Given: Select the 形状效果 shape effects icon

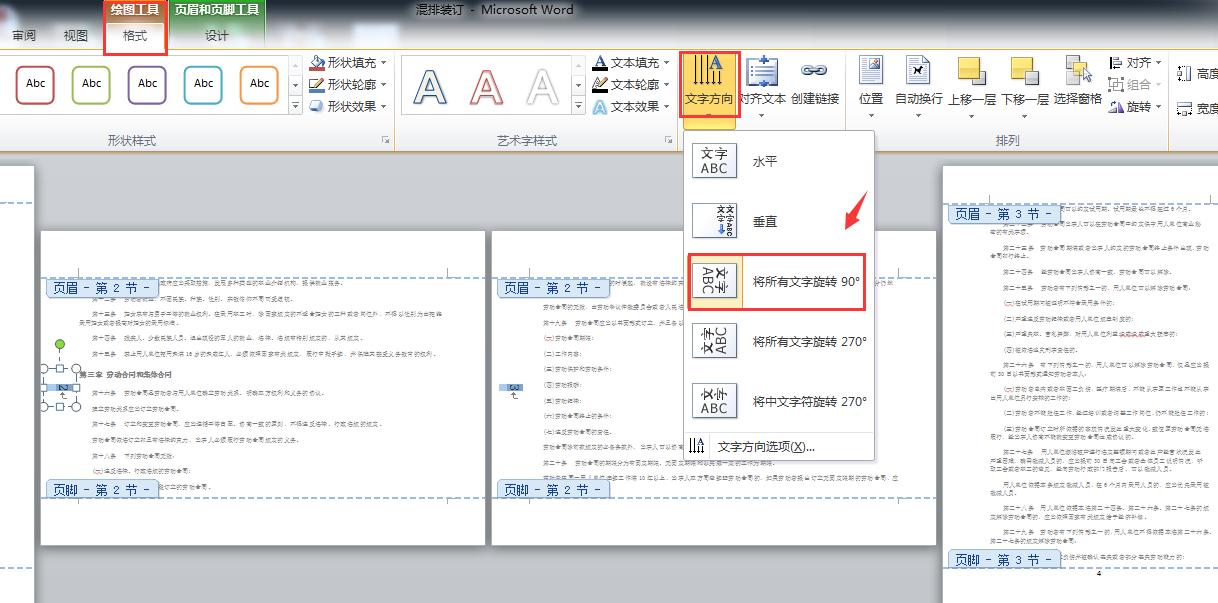Looking at the screenshot, I should [345, 107].
